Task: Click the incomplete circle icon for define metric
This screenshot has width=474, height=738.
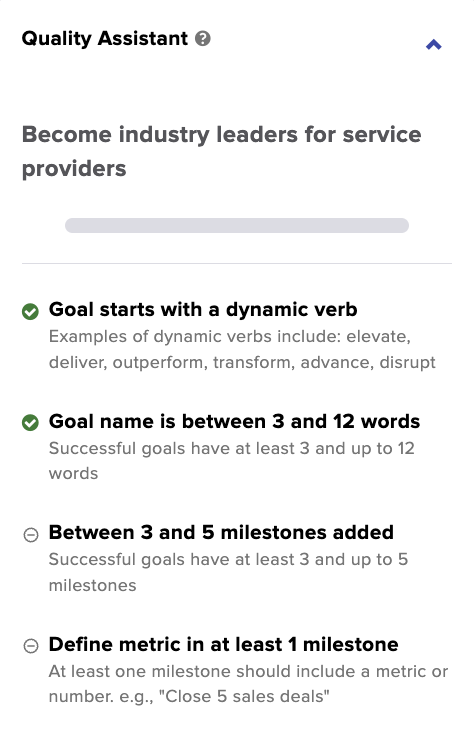Action: click(31, 646)
